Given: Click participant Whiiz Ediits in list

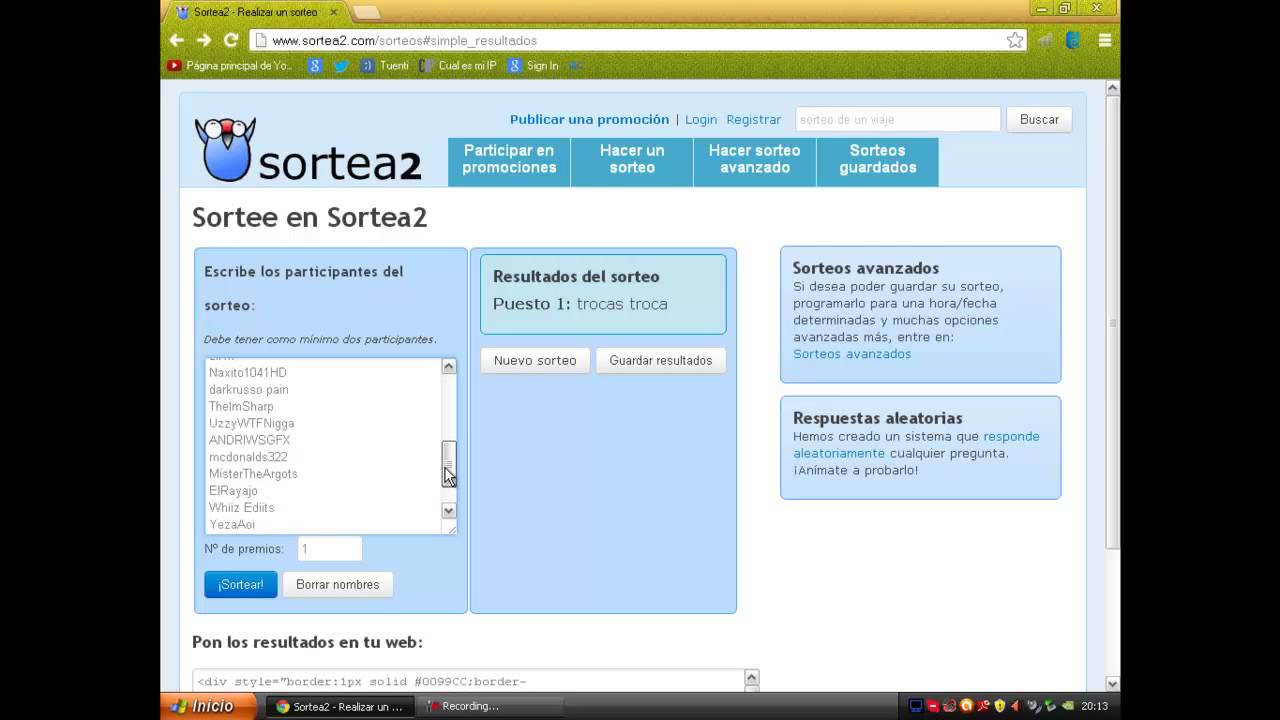Looking at the screenshot, I should [x=241, y=508].
